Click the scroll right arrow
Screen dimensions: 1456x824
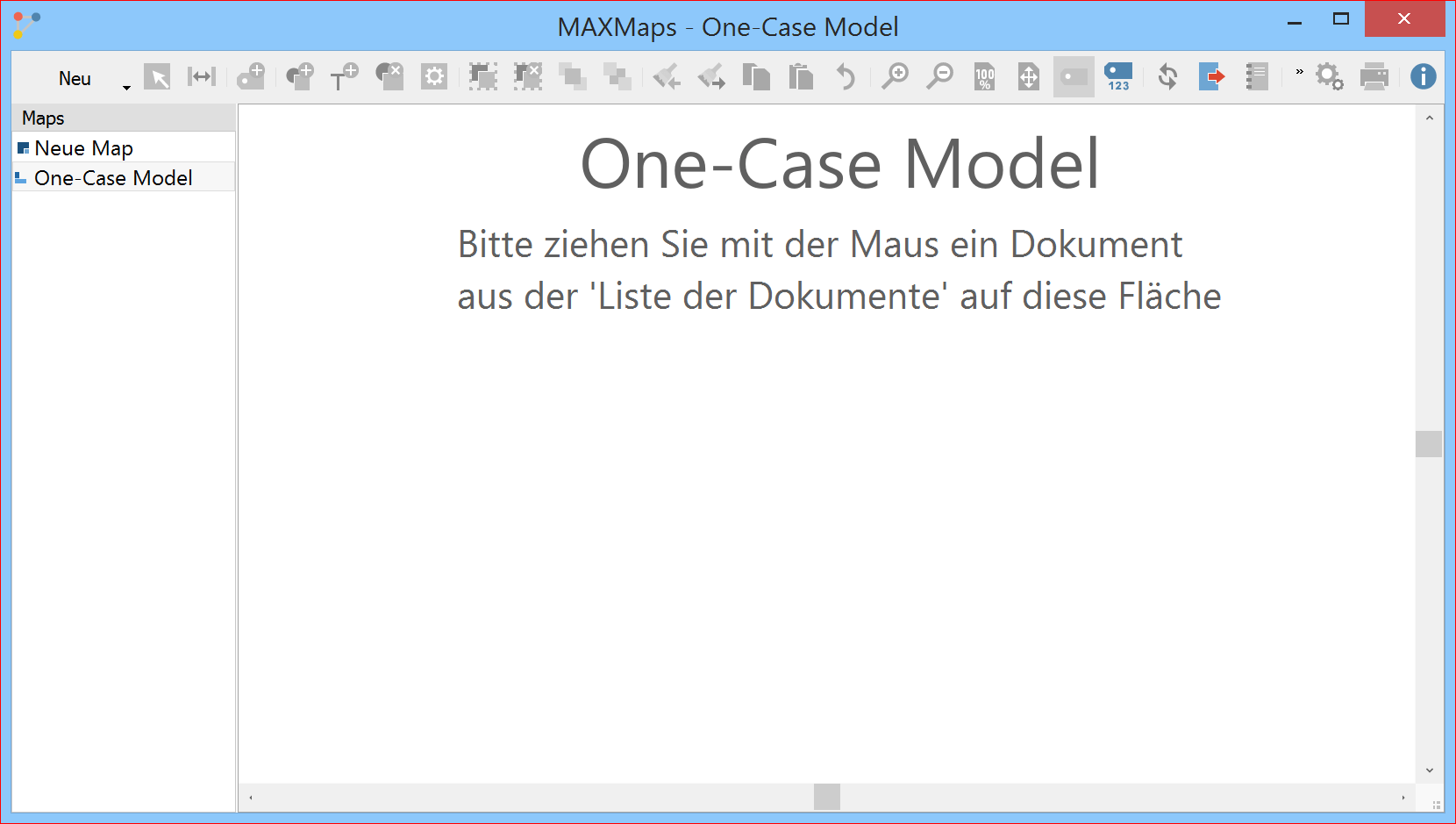coord(1403,797)
